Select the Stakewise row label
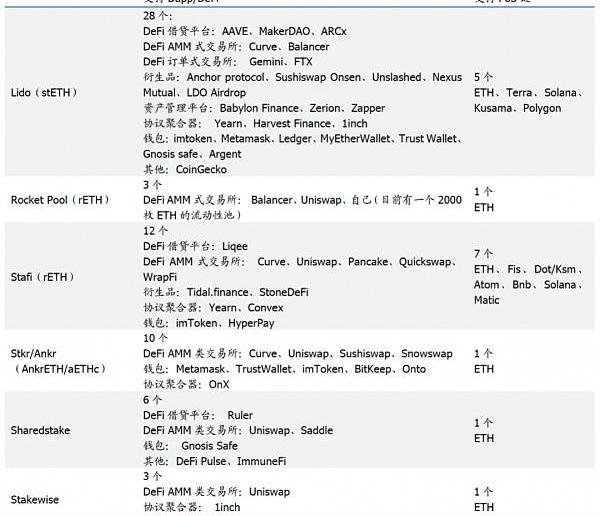Viewport: 600px width, 516px height. pyautogui.click(x=38, y=499)
